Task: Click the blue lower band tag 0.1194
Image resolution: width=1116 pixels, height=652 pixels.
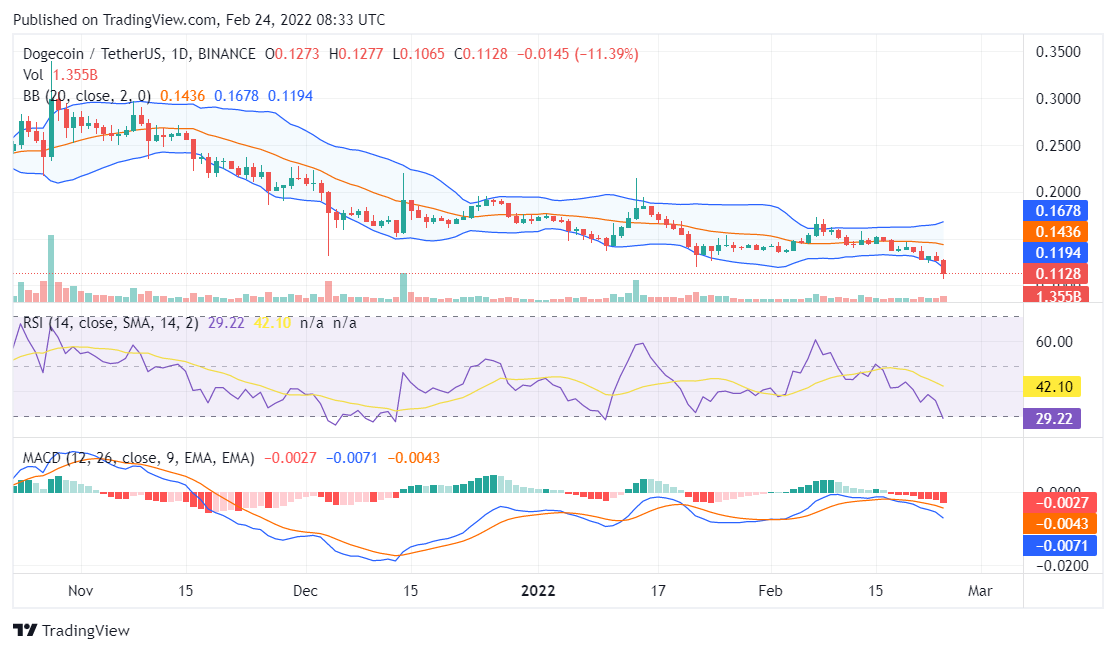Action: (1060, 251)
